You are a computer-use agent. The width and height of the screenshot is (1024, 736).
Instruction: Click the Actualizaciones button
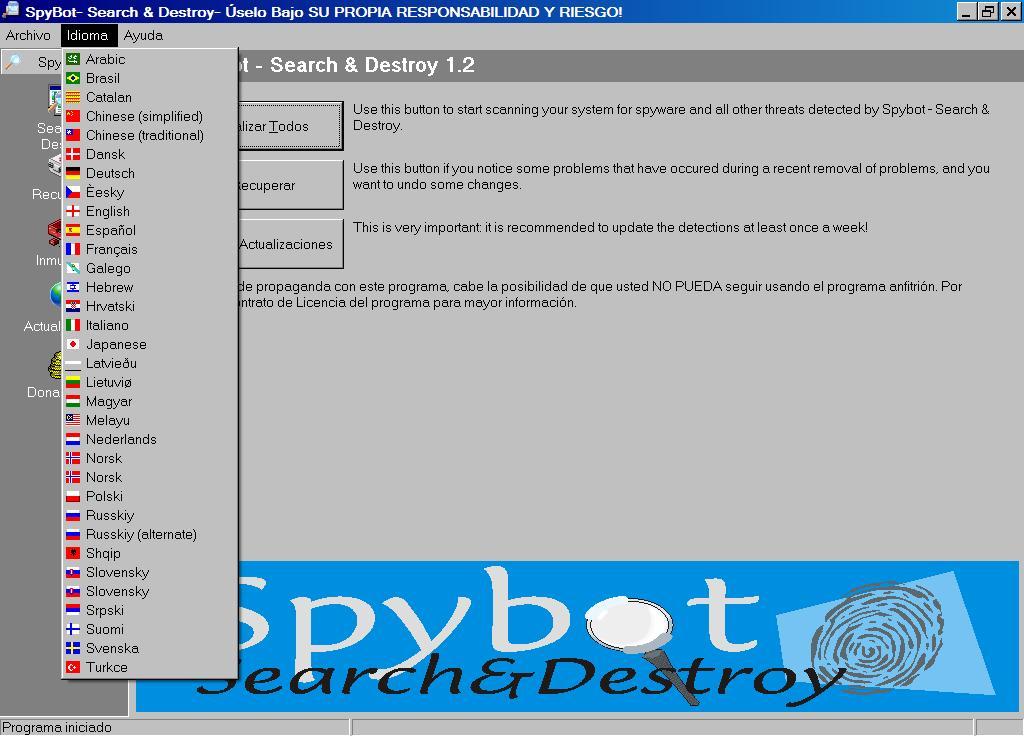pyautogui.click(x=290, y=244)
